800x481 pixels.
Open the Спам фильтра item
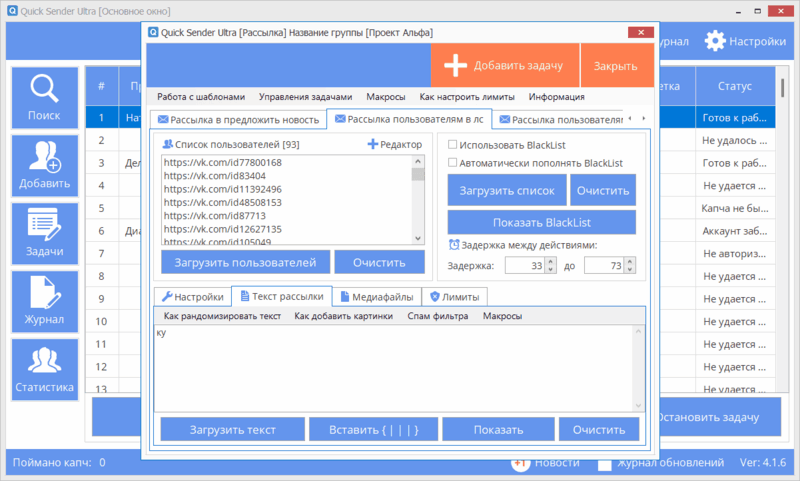(x=438, y=316)
